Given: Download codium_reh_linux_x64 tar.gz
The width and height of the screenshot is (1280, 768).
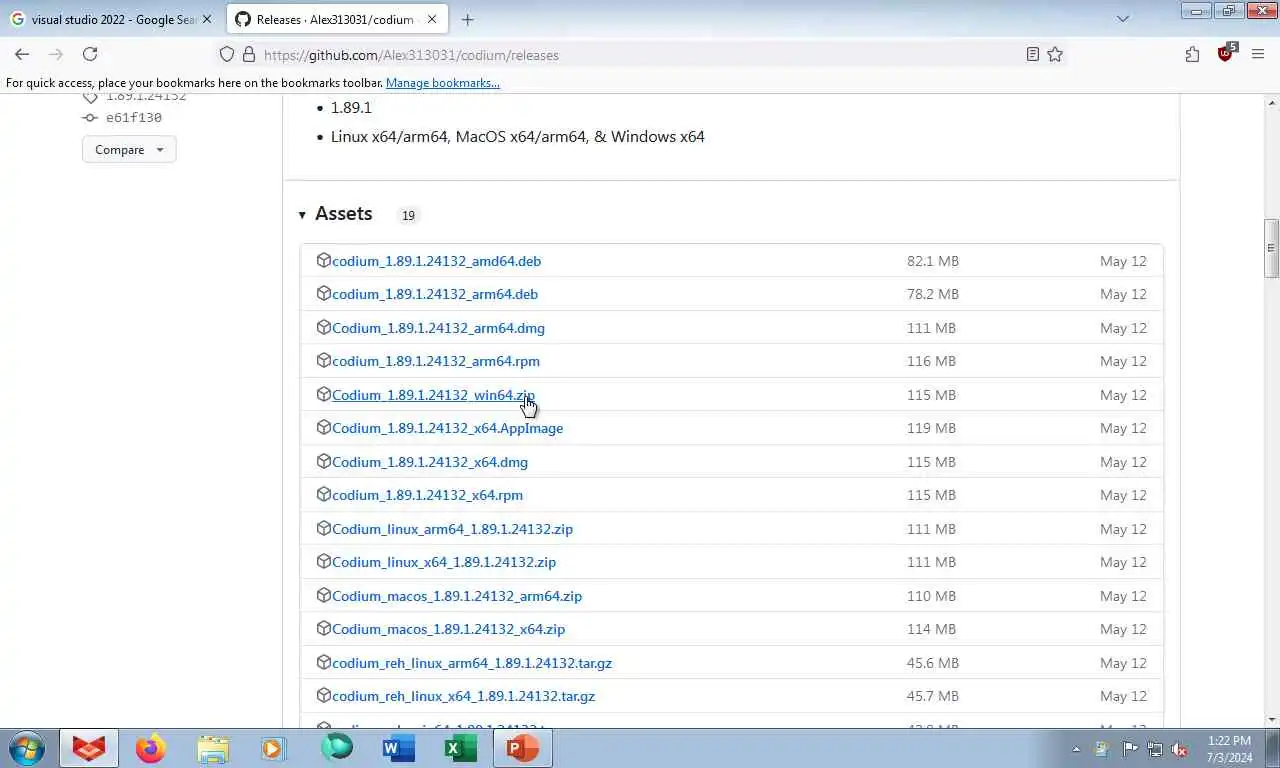Looking at the screenshot, I should 463,696.
